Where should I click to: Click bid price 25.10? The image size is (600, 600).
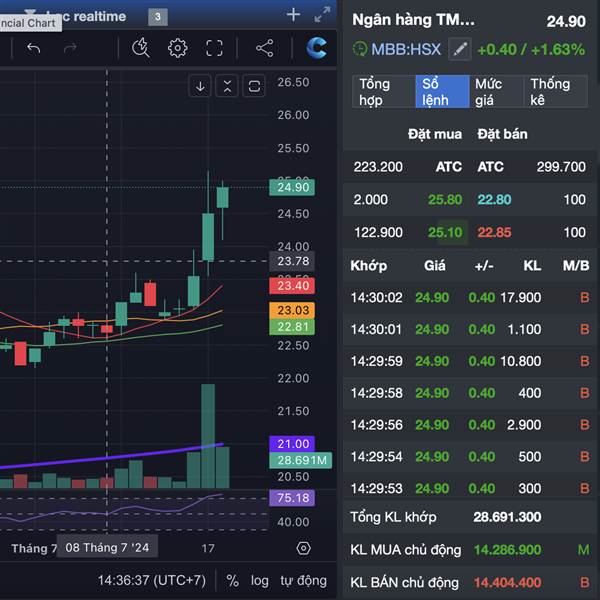pos(445,232)
